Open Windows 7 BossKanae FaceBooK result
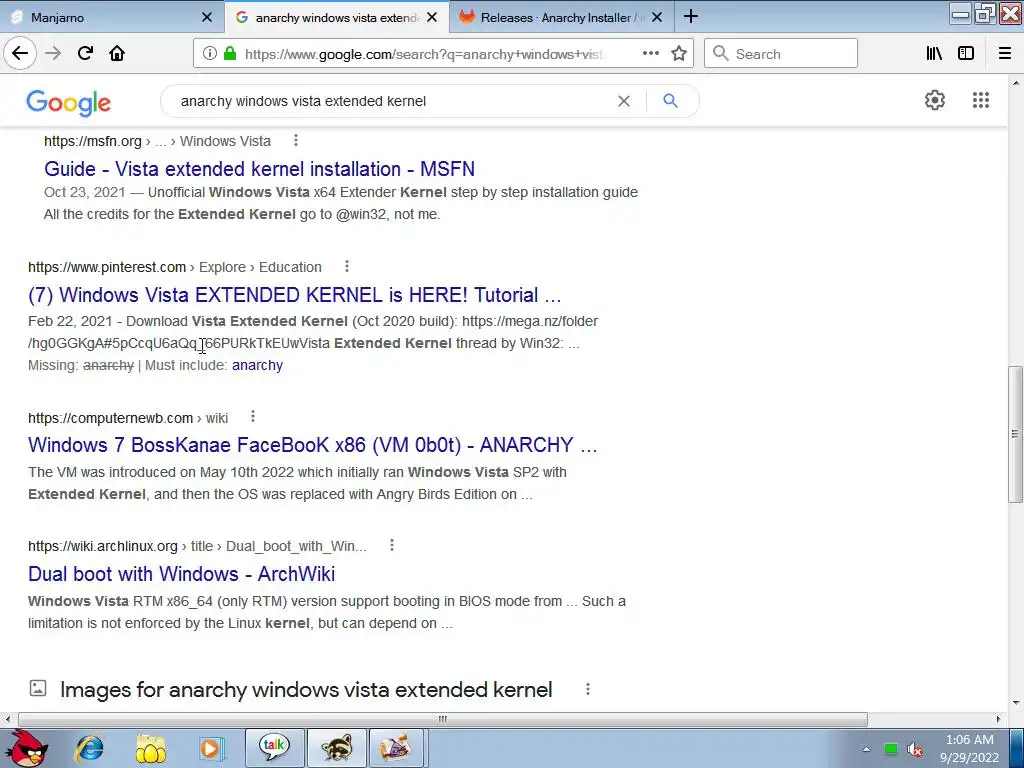 (x=313, y=445)
